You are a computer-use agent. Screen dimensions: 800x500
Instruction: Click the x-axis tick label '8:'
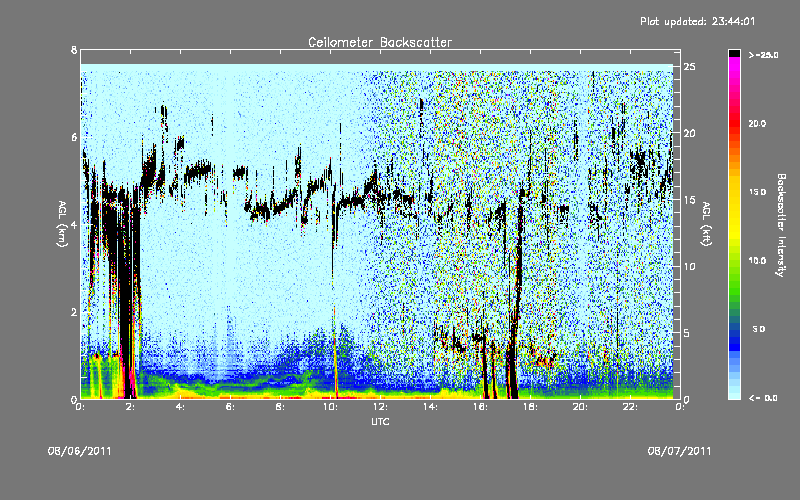click(281, 407)
